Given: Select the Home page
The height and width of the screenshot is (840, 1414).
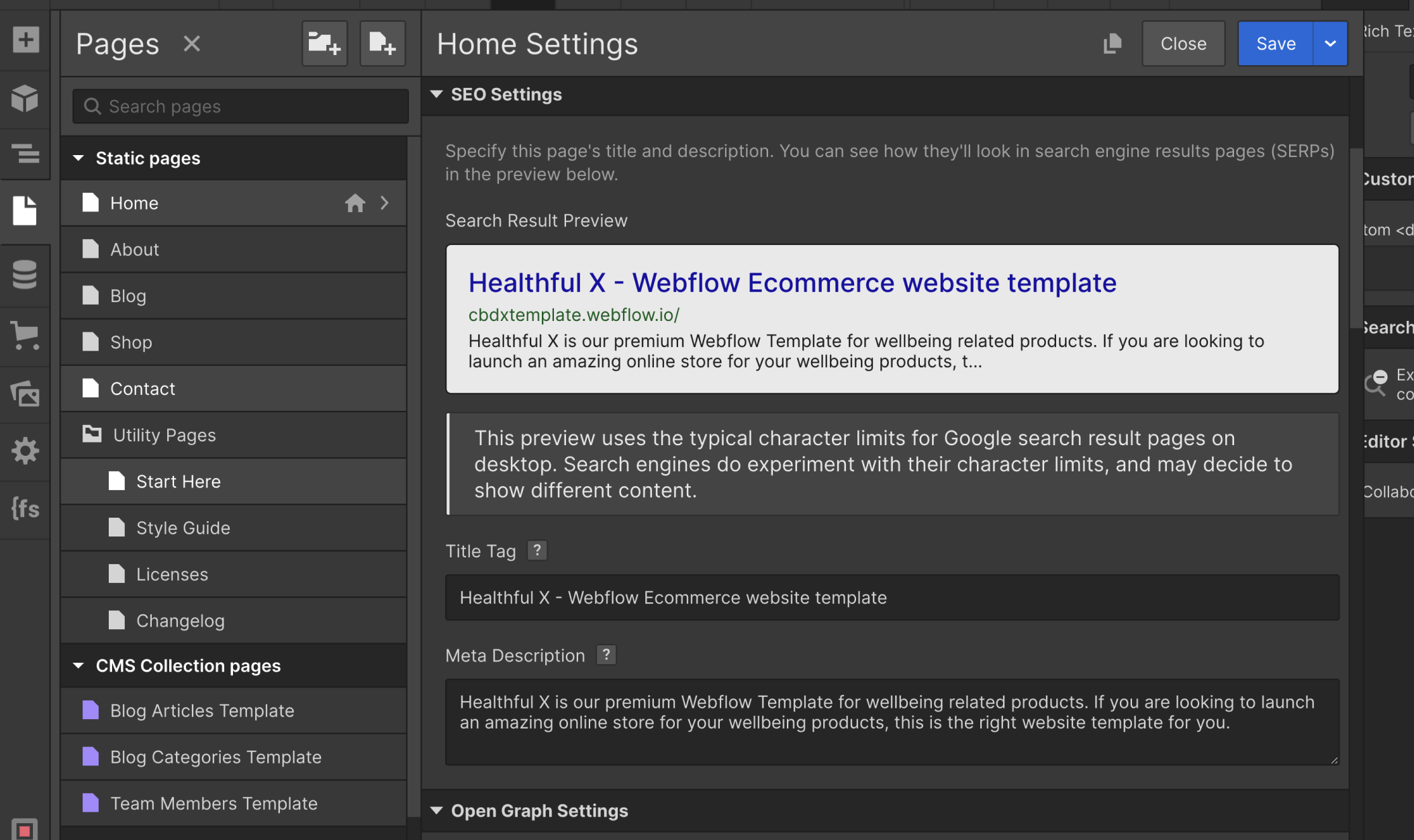Looking at the screenshot, I should 233,203.
